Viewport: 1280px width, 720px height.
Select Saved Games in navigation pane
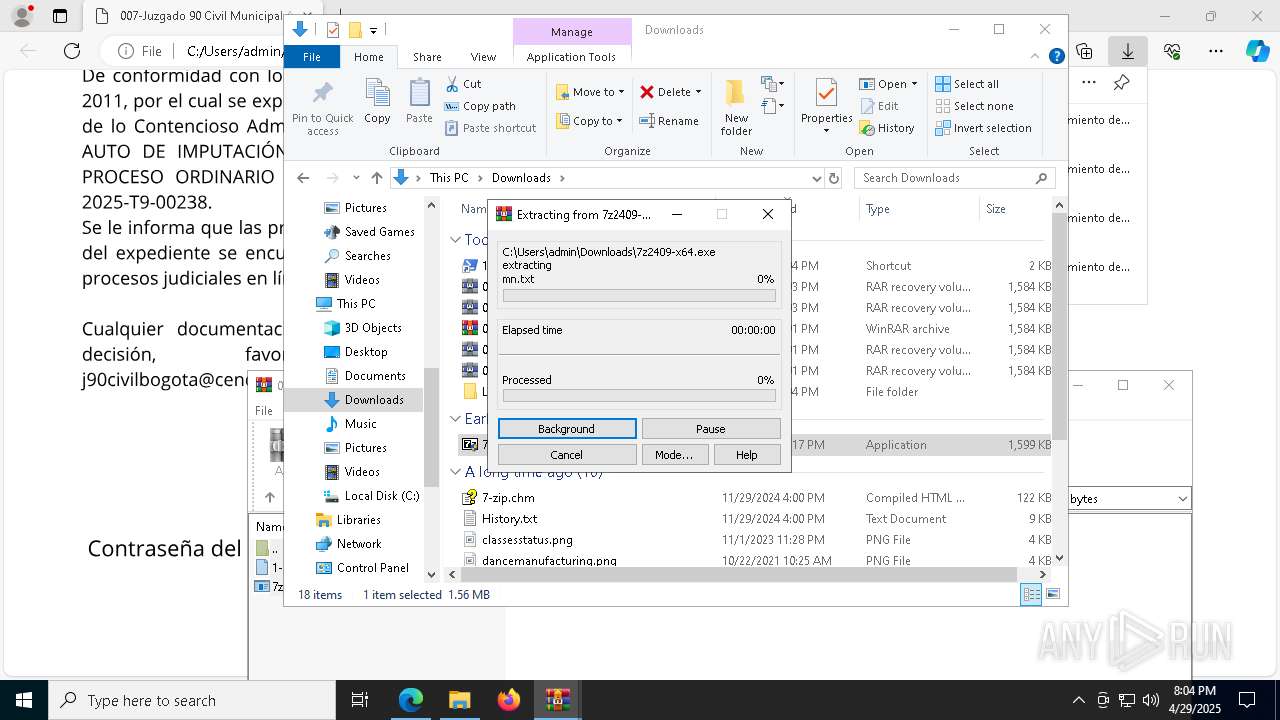pos(368,232)
